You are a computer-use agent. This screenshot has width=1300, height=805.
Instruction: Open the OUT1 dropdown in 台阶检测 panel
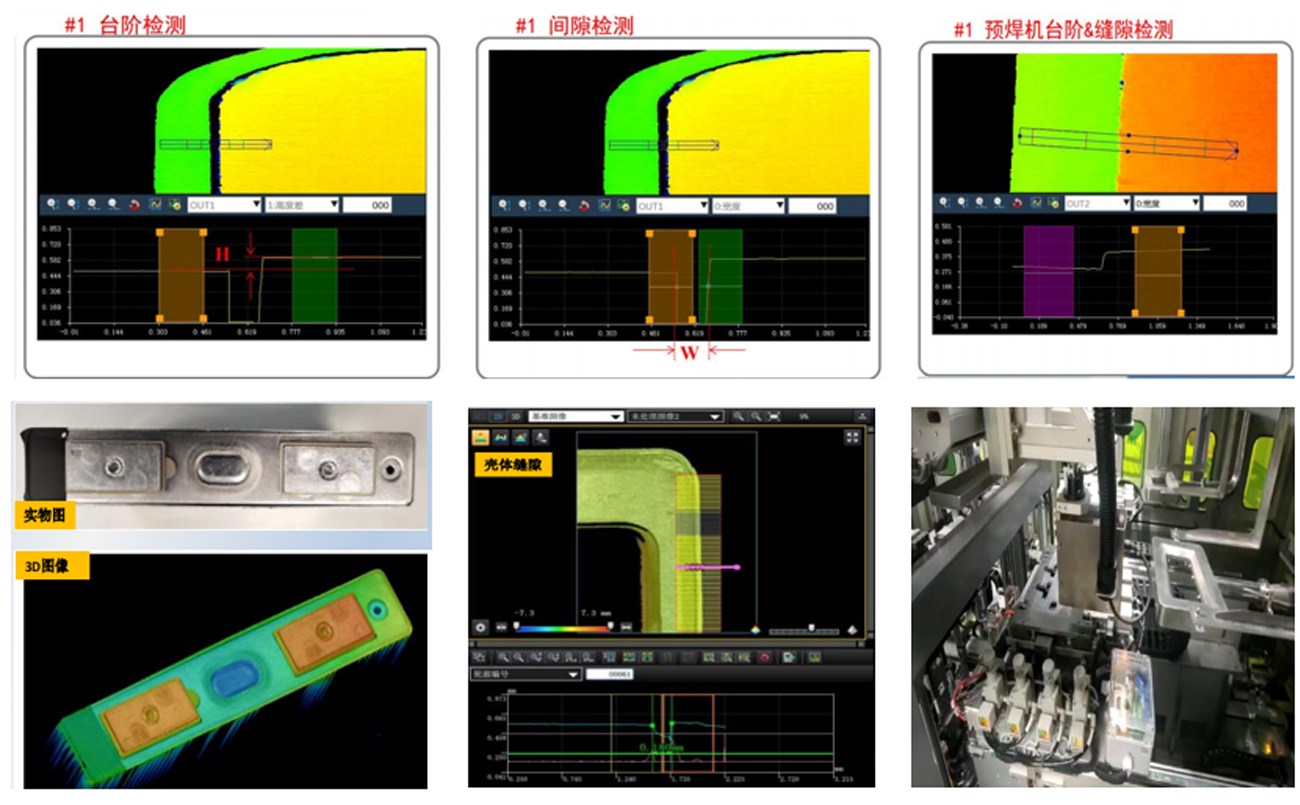tap(225, 204)
